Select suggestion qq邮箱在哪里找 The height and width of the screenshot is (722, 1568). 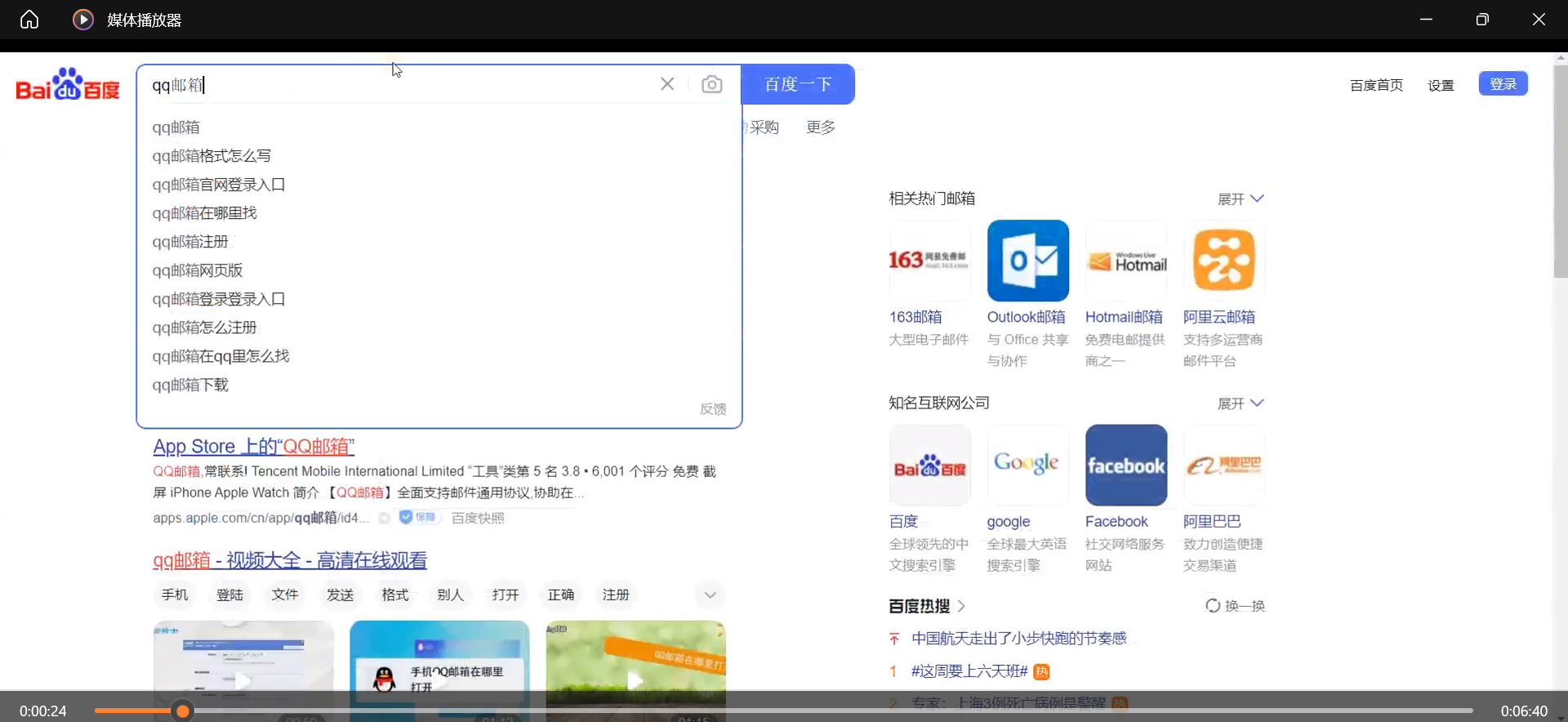[x=204, y=213]
